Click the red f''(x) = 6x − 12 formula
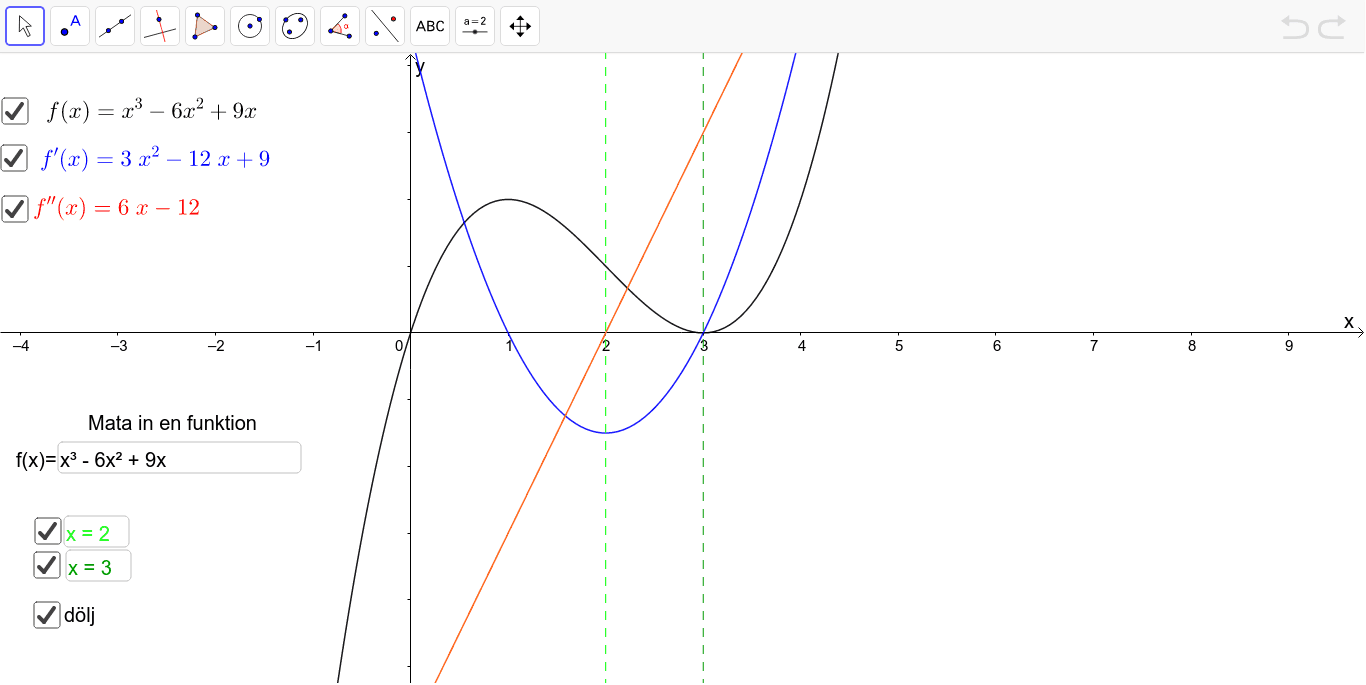Viewport: 1366px width, 685px height. coord(117,208)
